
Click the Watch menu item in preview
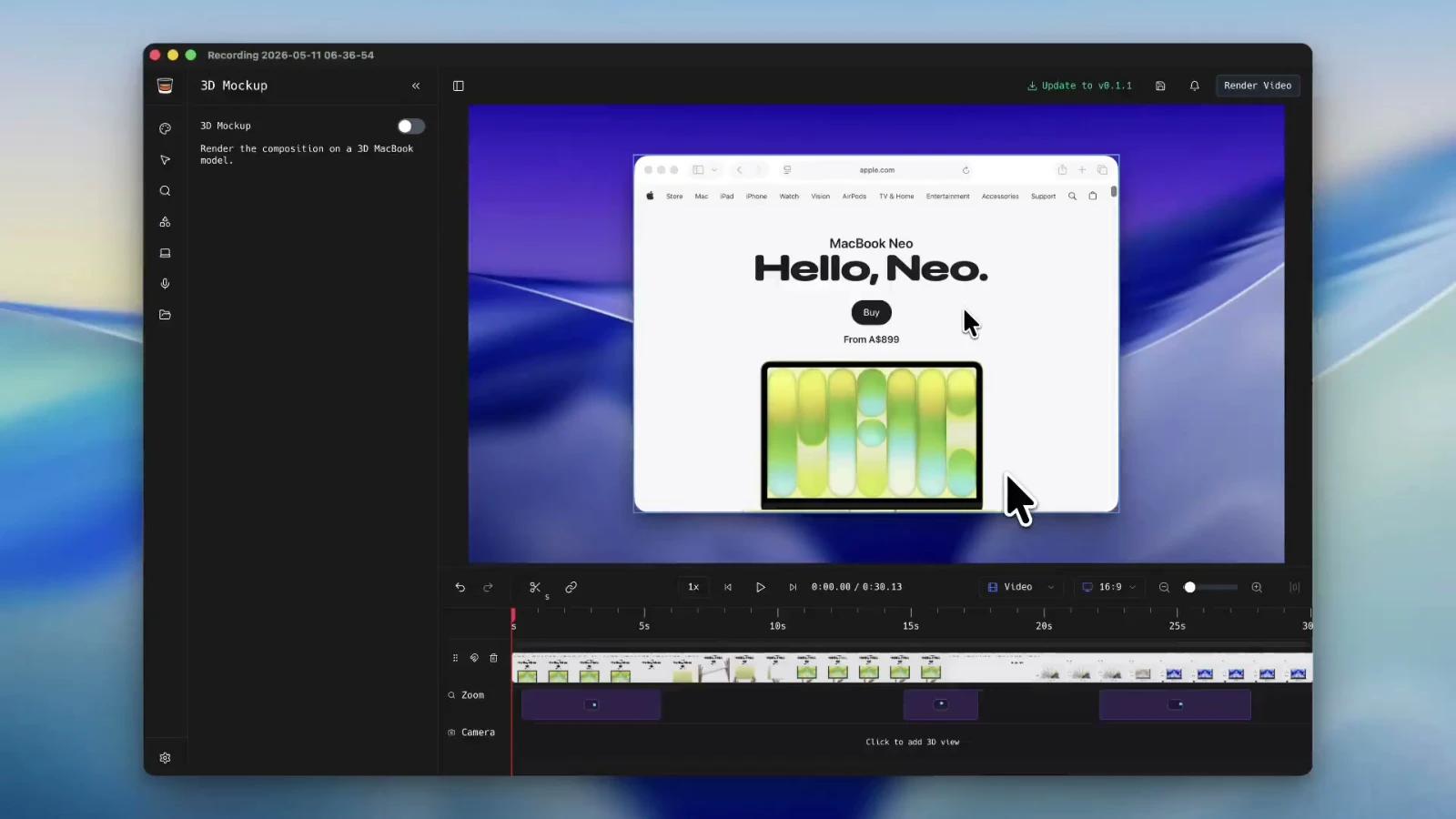point(789,197)
